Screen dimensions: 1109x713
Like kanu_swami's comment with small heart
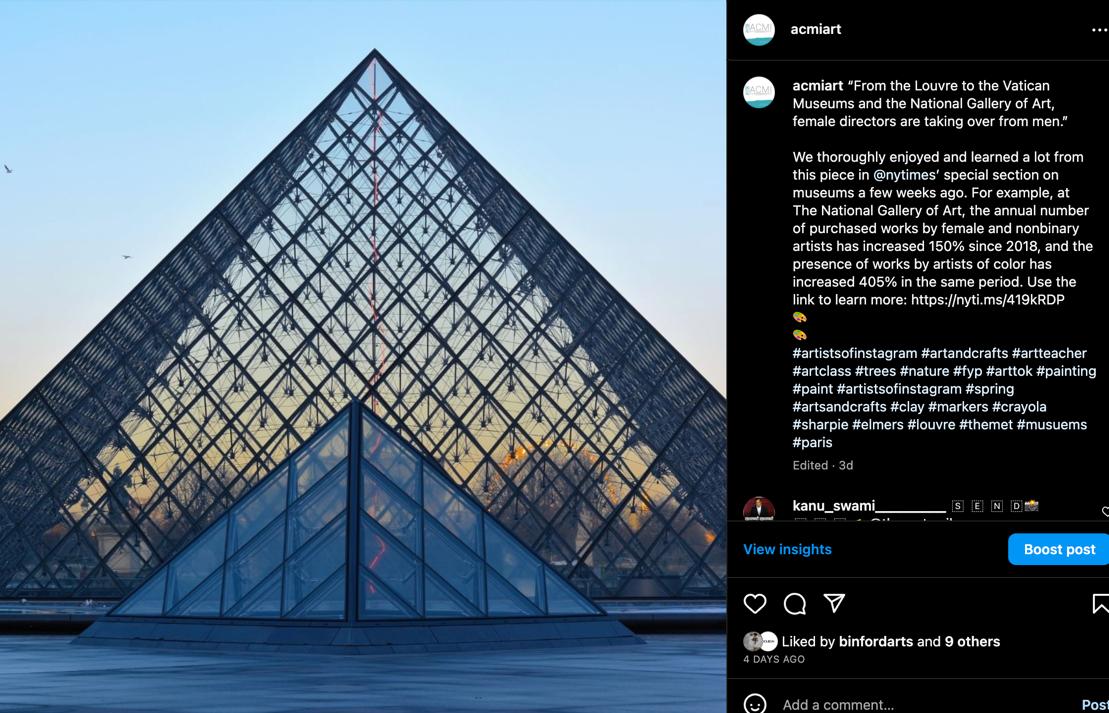pyautogui.click(x=1105, y=511)
